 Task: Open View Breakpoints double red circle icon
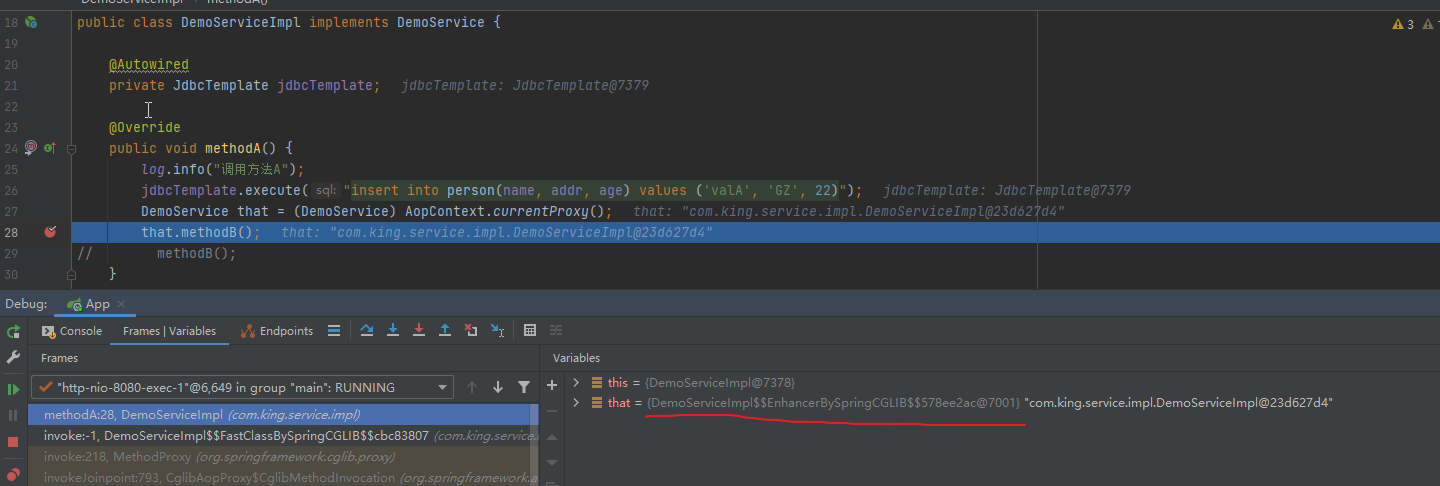[x=13, y=474]
